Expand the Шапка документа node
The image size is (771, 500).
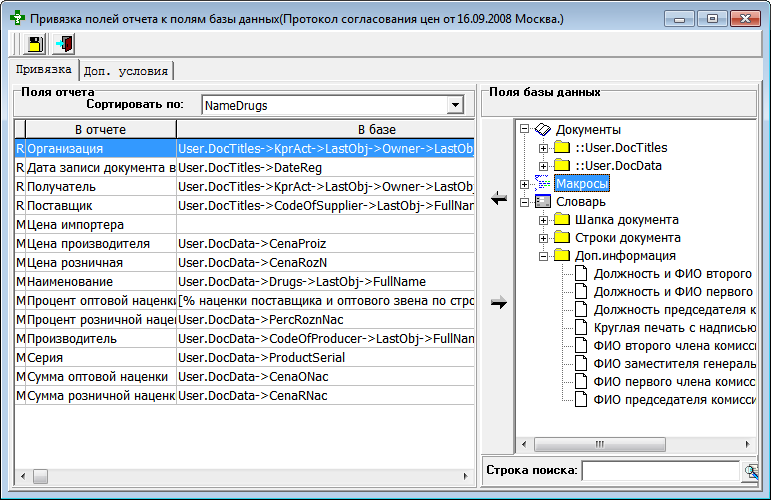point(544,220)
